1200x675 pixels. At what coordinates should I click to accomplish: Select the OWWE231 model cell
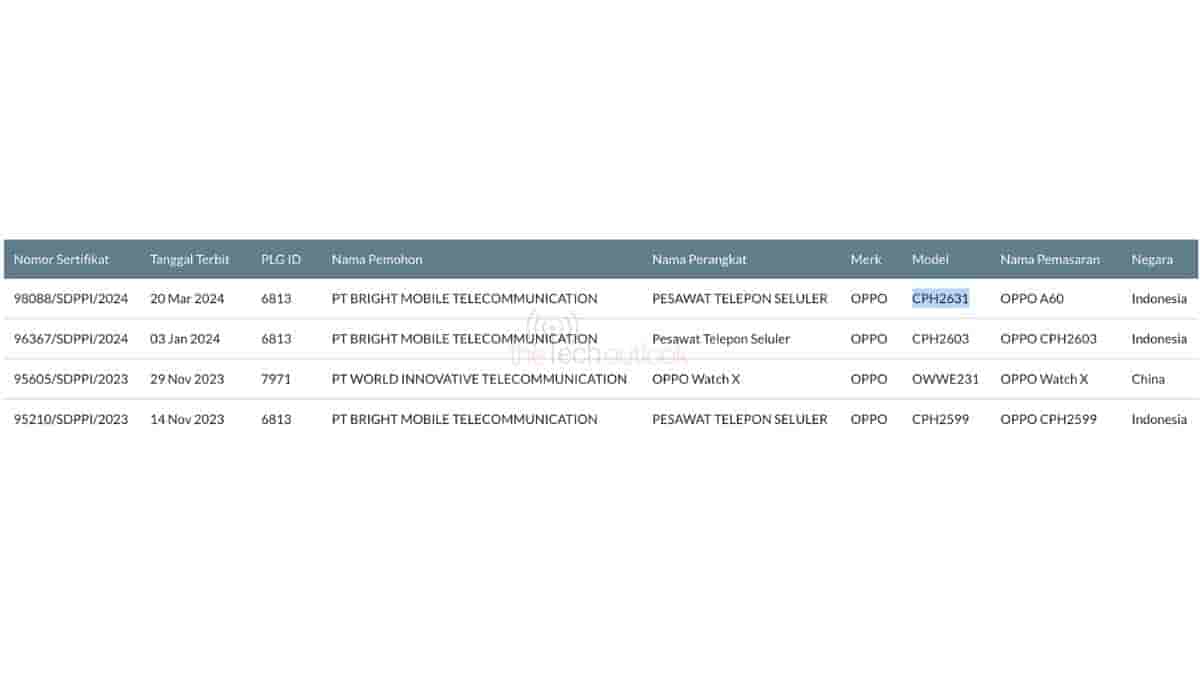pyautogui.click(x=945, y=379)
